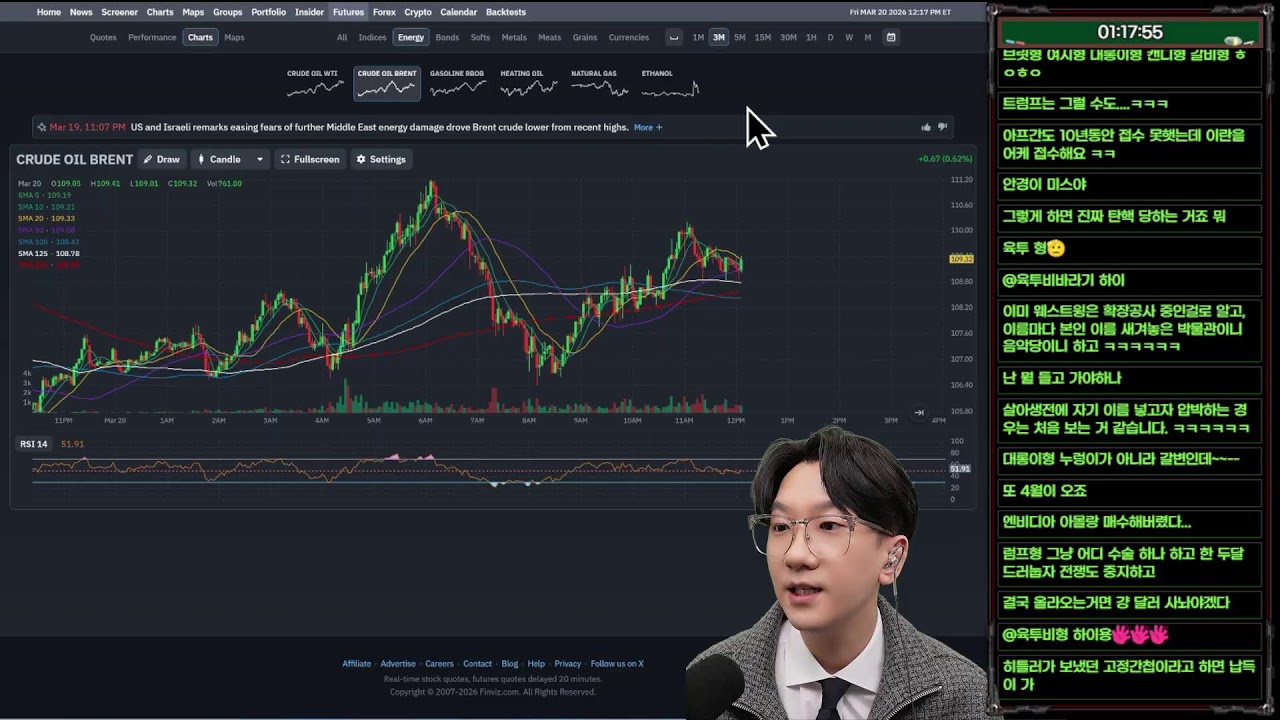Click the chart layout icon before 1M
Image resolution: width=1280 pixels, height=720 pixels.
tap(674, 37)
